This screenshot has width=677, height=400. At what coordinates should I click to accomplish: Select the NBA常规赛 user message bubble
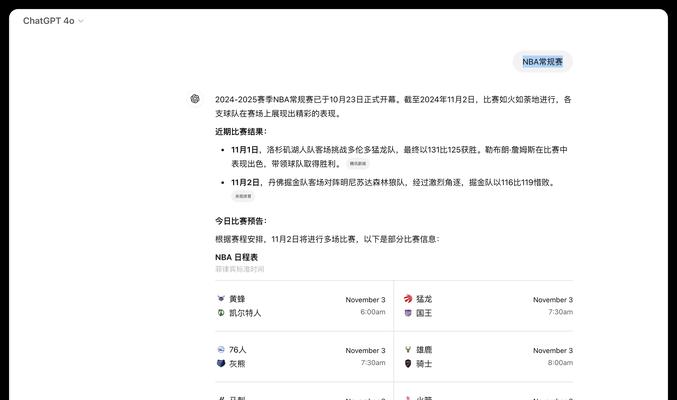click(542, 62)
